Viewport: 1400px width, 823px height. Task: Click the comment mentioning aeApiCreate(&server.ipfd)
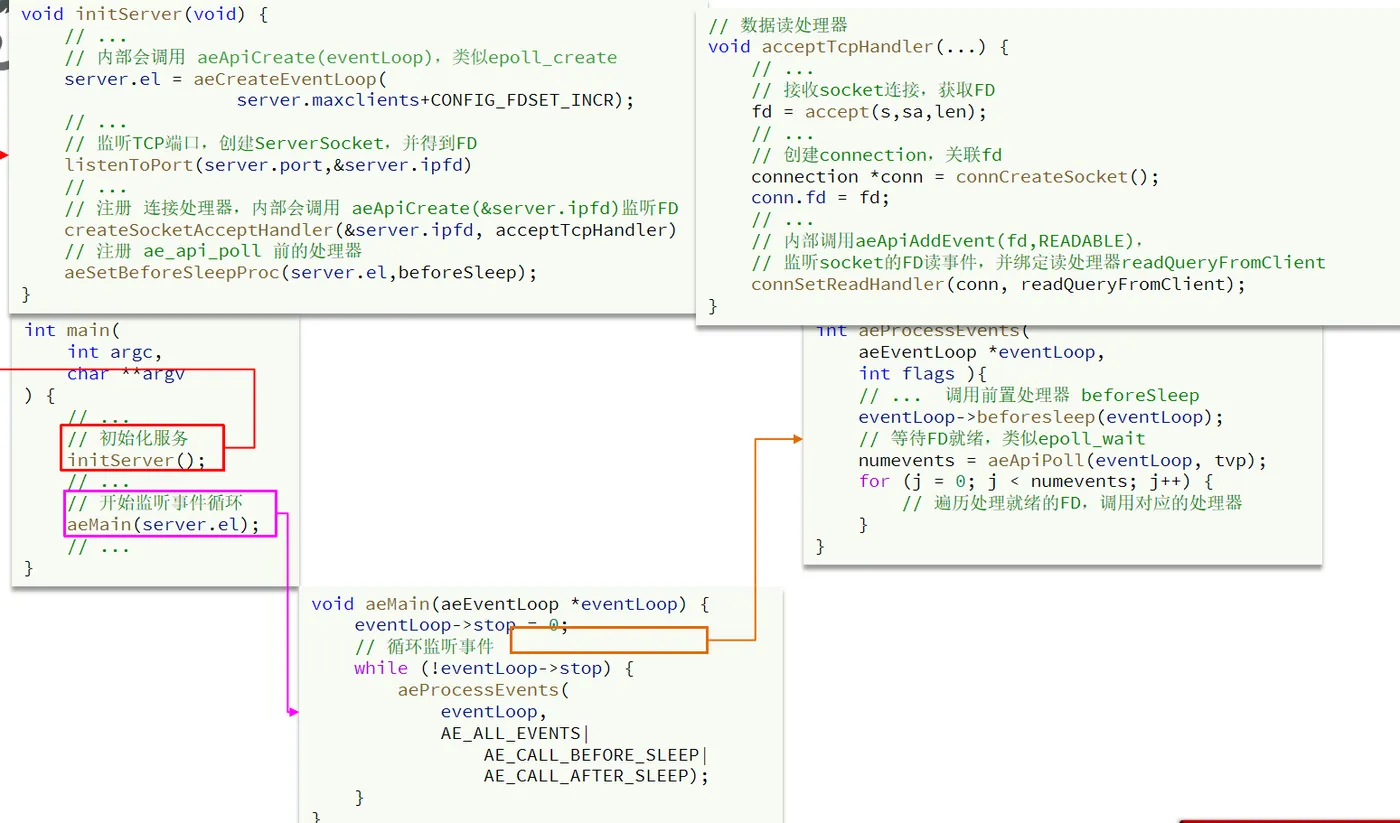[371, 208]
